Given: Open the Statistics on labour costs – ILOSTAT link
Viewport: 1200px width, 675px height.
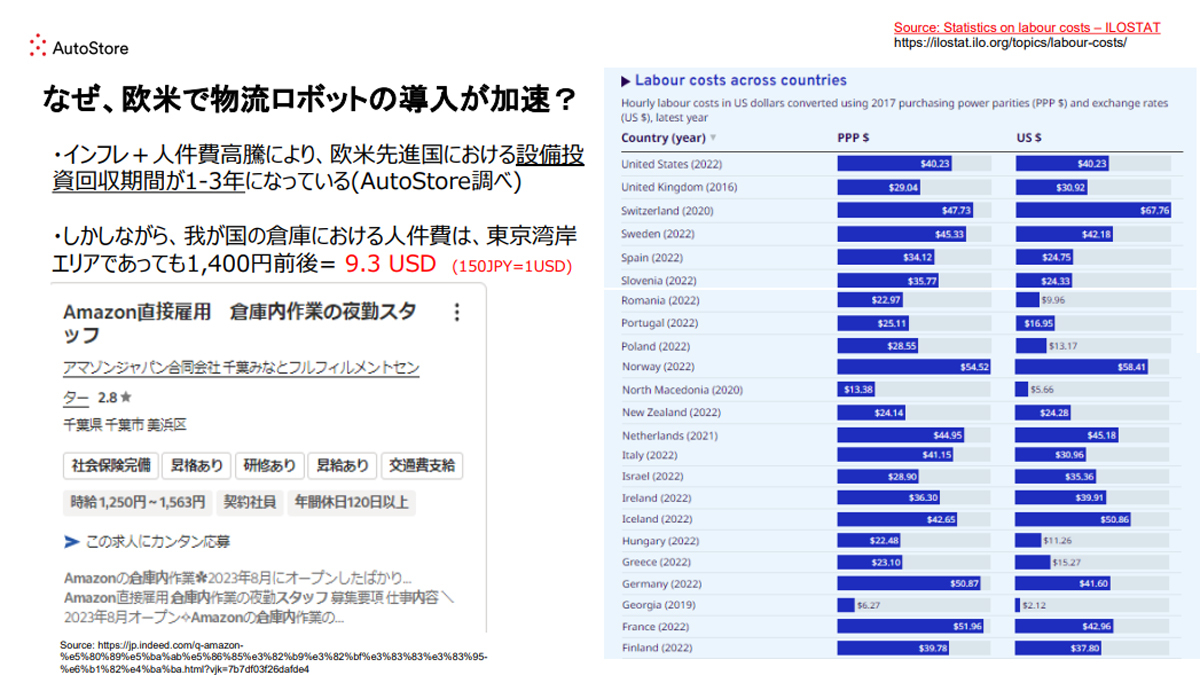Looking at the screenshot, I should tap(1027, 28).
